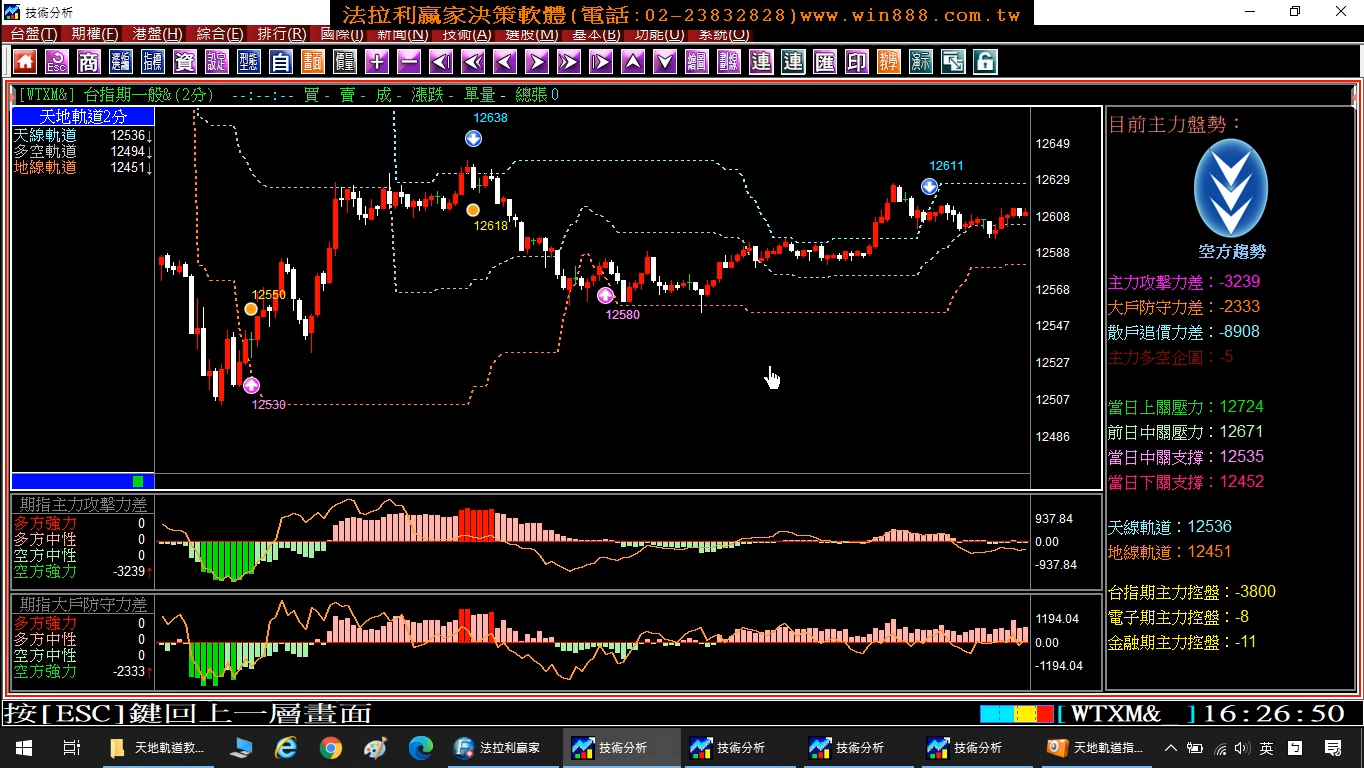This screenshot has width=1364, height=768.
Task: Click the down triangle toolbar icon
Action: (x=665, y=62)
